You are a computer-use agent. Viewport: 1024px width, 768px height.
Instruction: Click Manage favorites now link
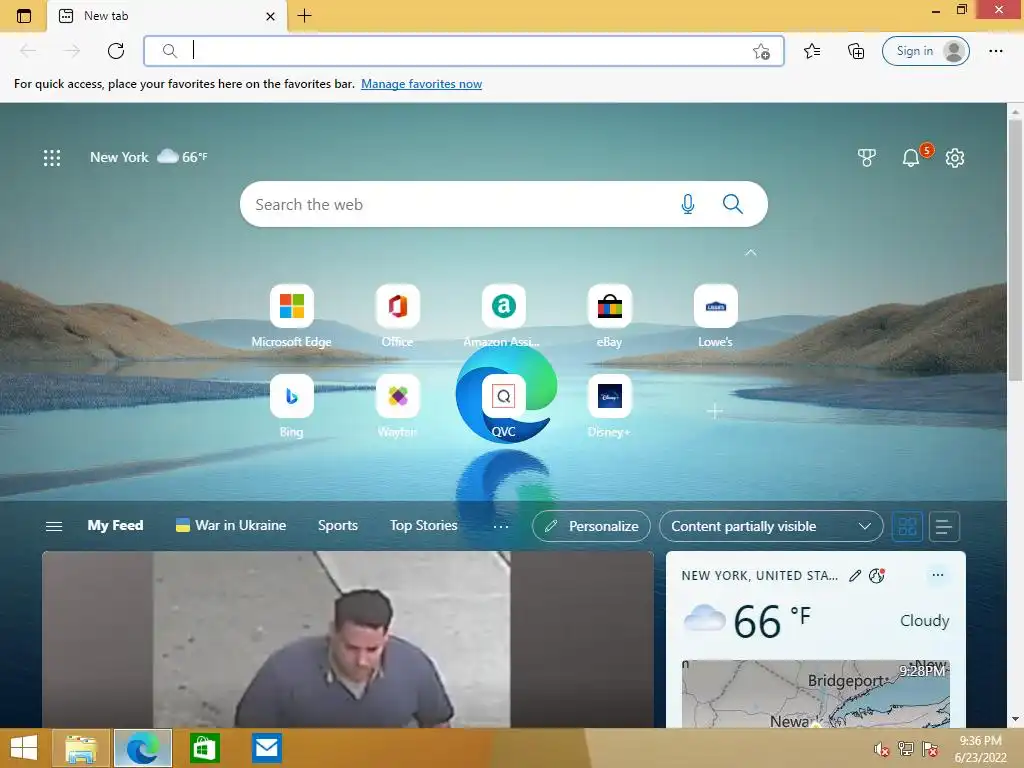pyautogui.click(x=421, y=84)
